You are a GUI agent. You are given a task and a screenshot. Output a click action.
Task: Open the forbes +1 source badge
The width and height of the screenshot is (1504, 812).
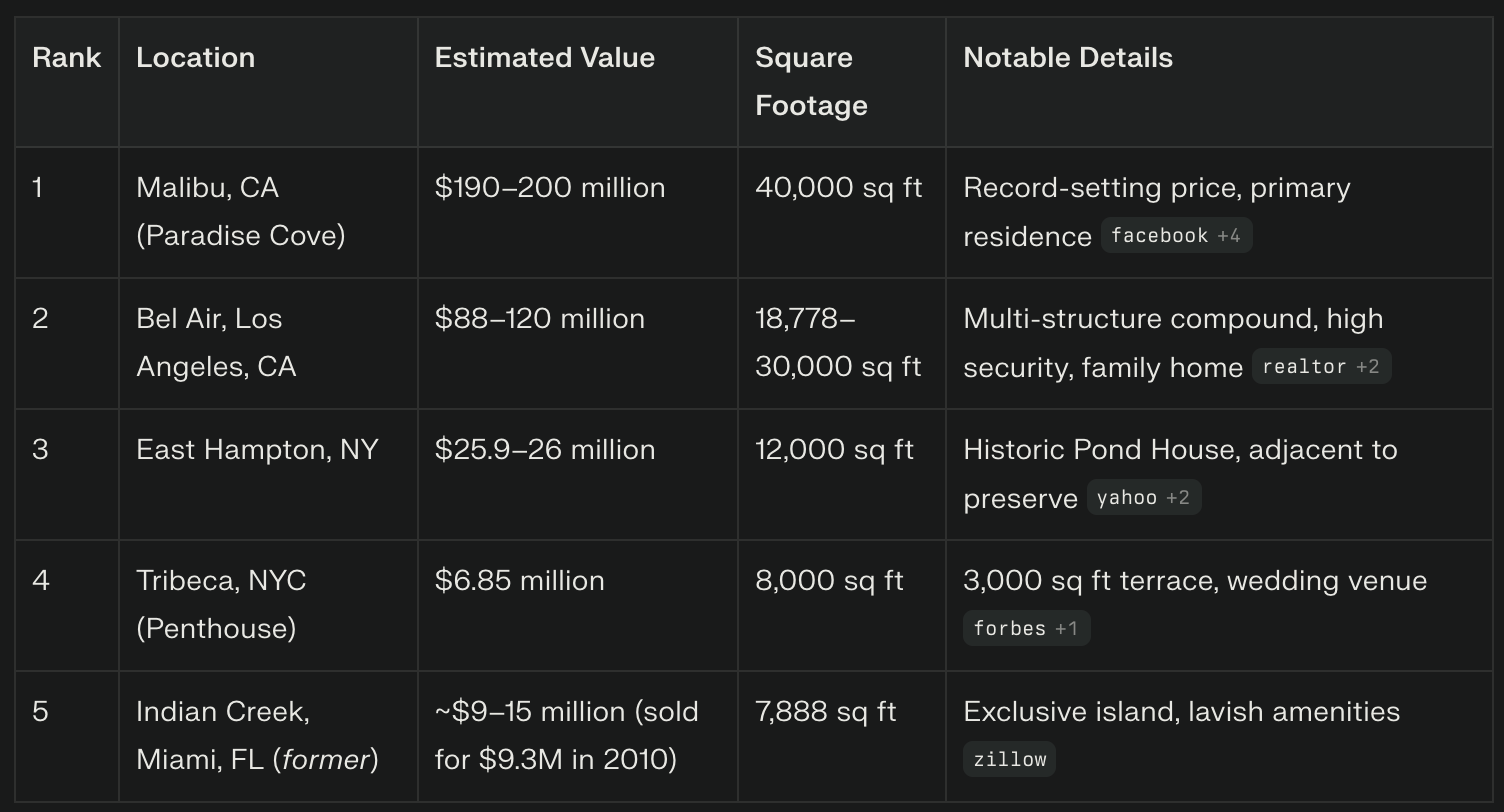pos(1026,629)
